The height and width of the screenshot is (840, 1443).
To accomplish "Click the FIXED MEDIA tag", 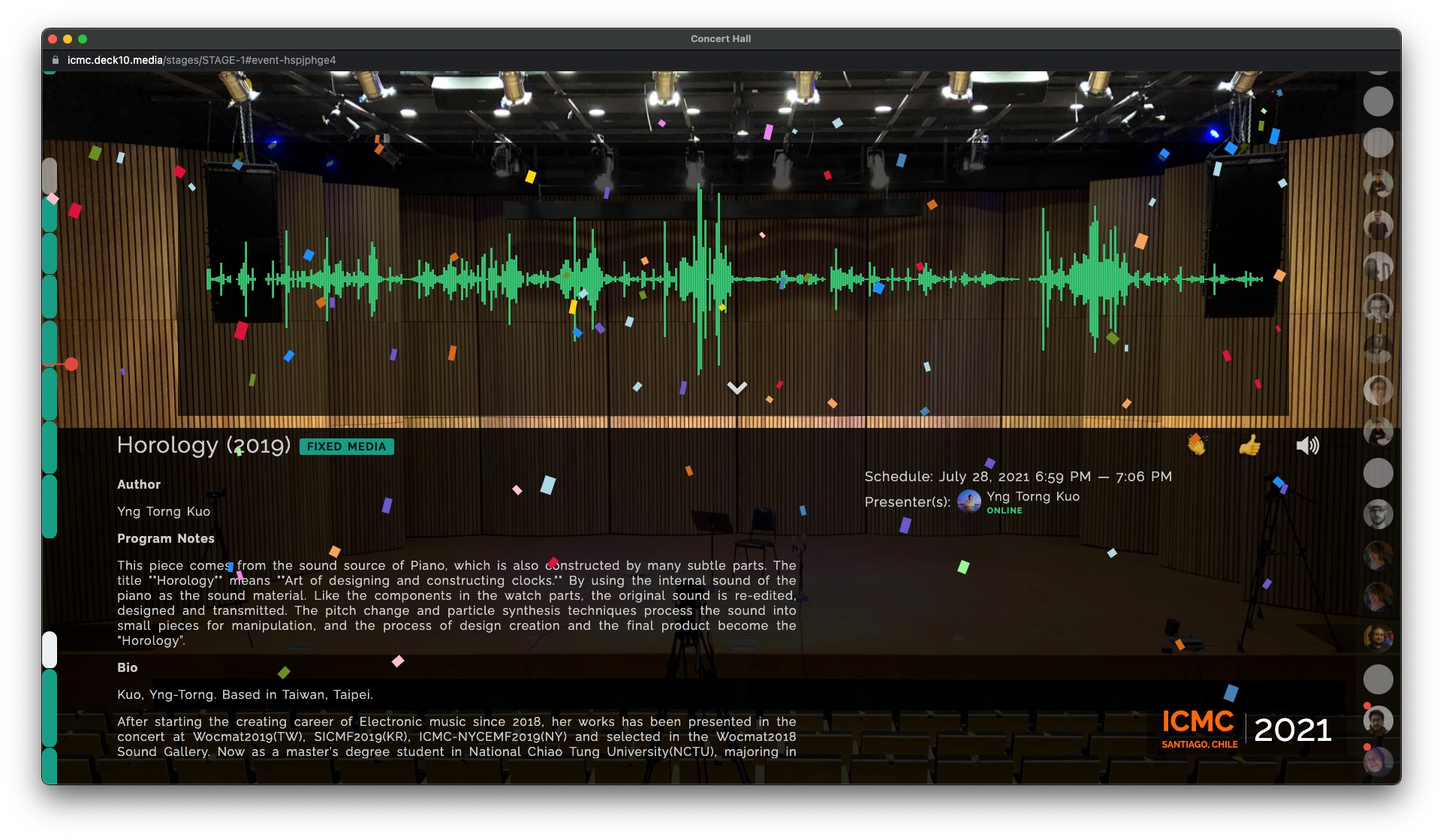I will click(346, 447).
